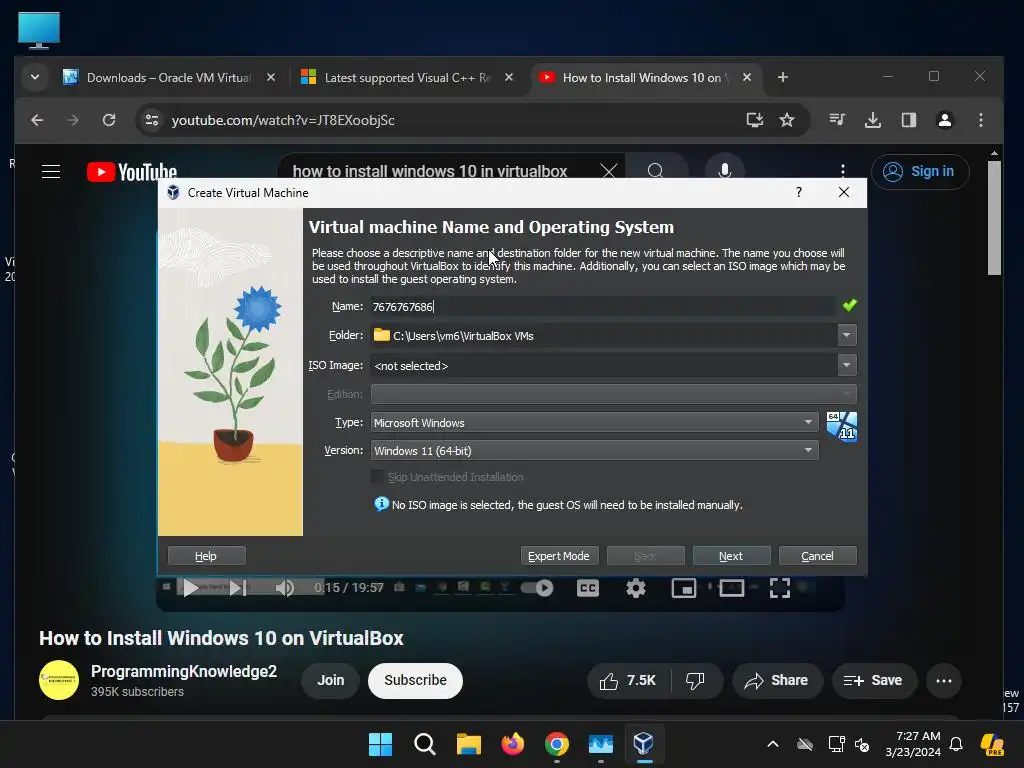Click the Join channel button
Image resolution: width=1024 pixels, height=768 pixels.
pyautogui.click(x=330, y=680)
